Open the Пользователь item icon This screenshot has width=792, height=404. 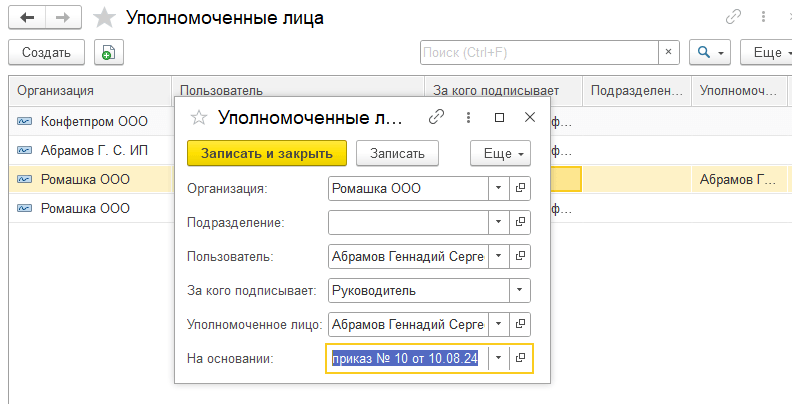(x=520, y=257)
